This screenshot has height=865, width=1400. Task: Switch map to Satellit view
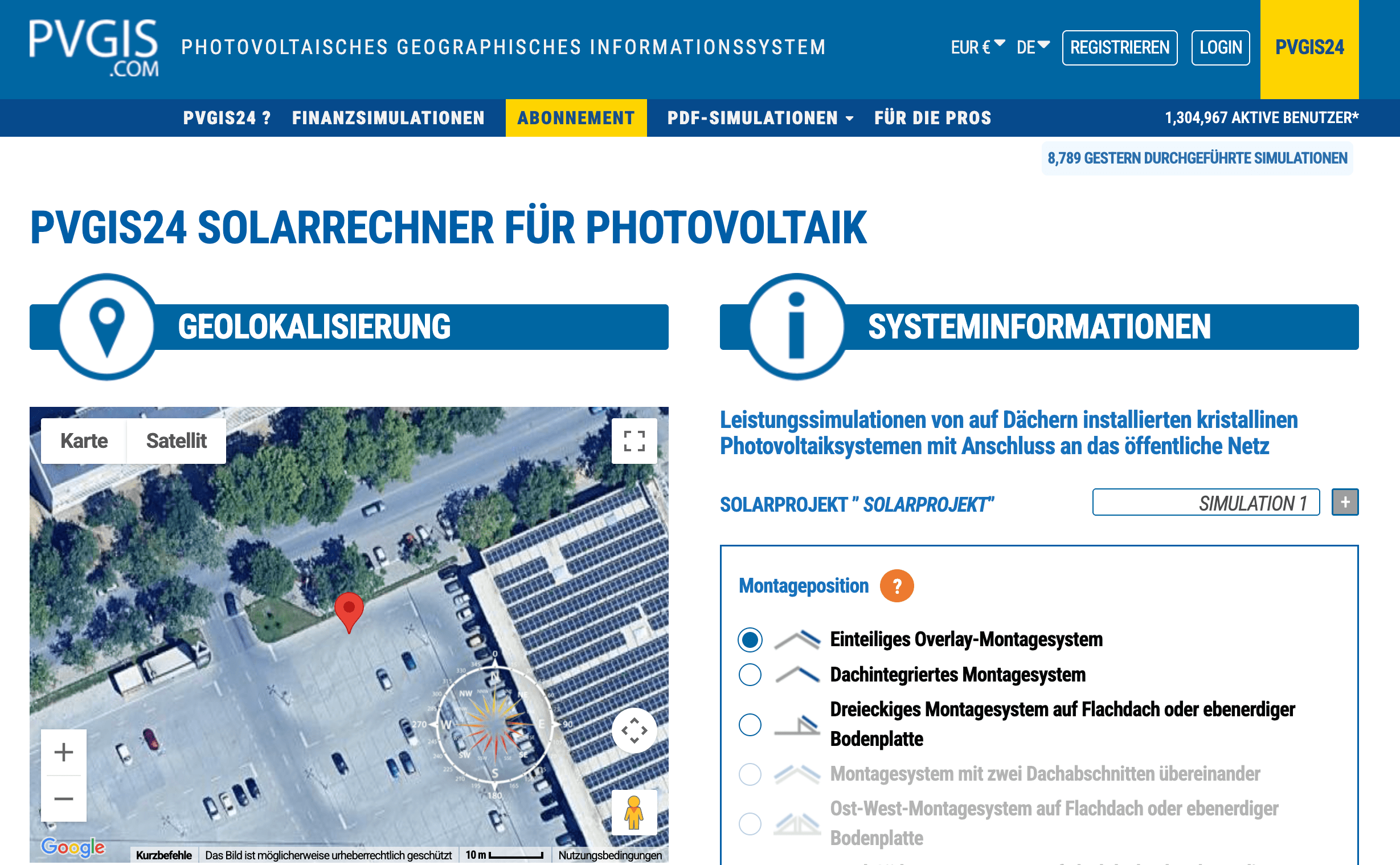pos(176,441)
